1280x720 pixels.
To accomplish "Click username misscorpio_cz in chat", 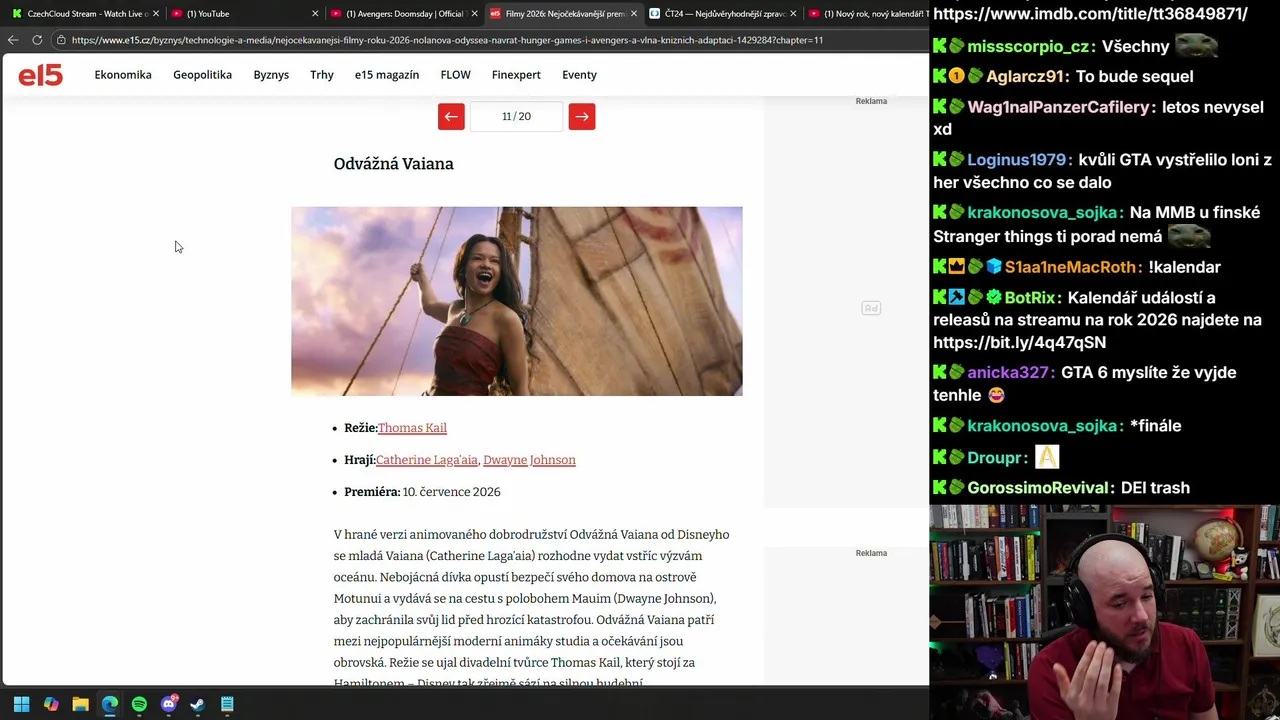I will [1028, 46].
